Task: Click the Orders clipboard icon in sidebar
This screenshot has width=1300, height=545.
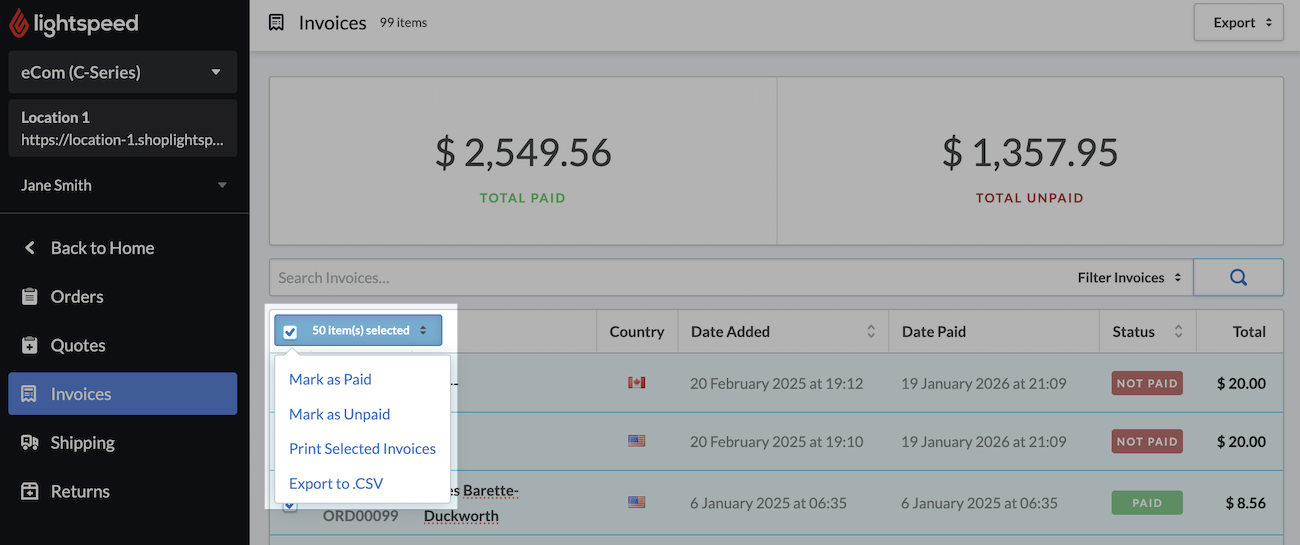Action: click(x=30, y=297)
